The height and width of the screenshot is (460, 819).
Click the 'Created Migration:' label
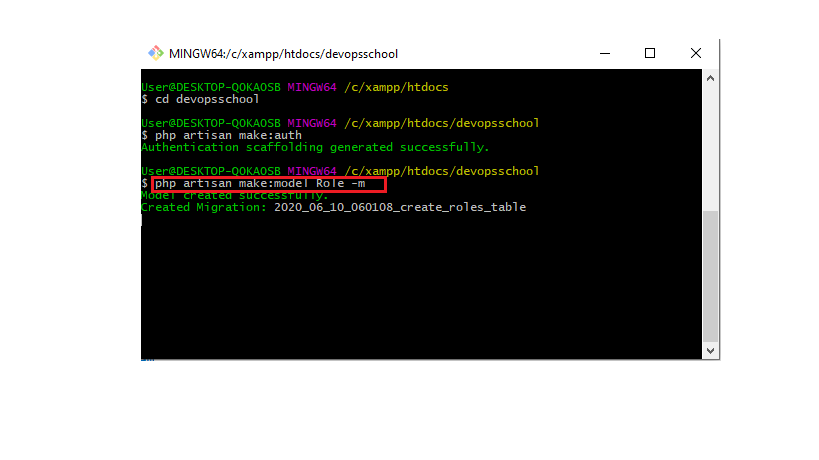pos(204,207)
